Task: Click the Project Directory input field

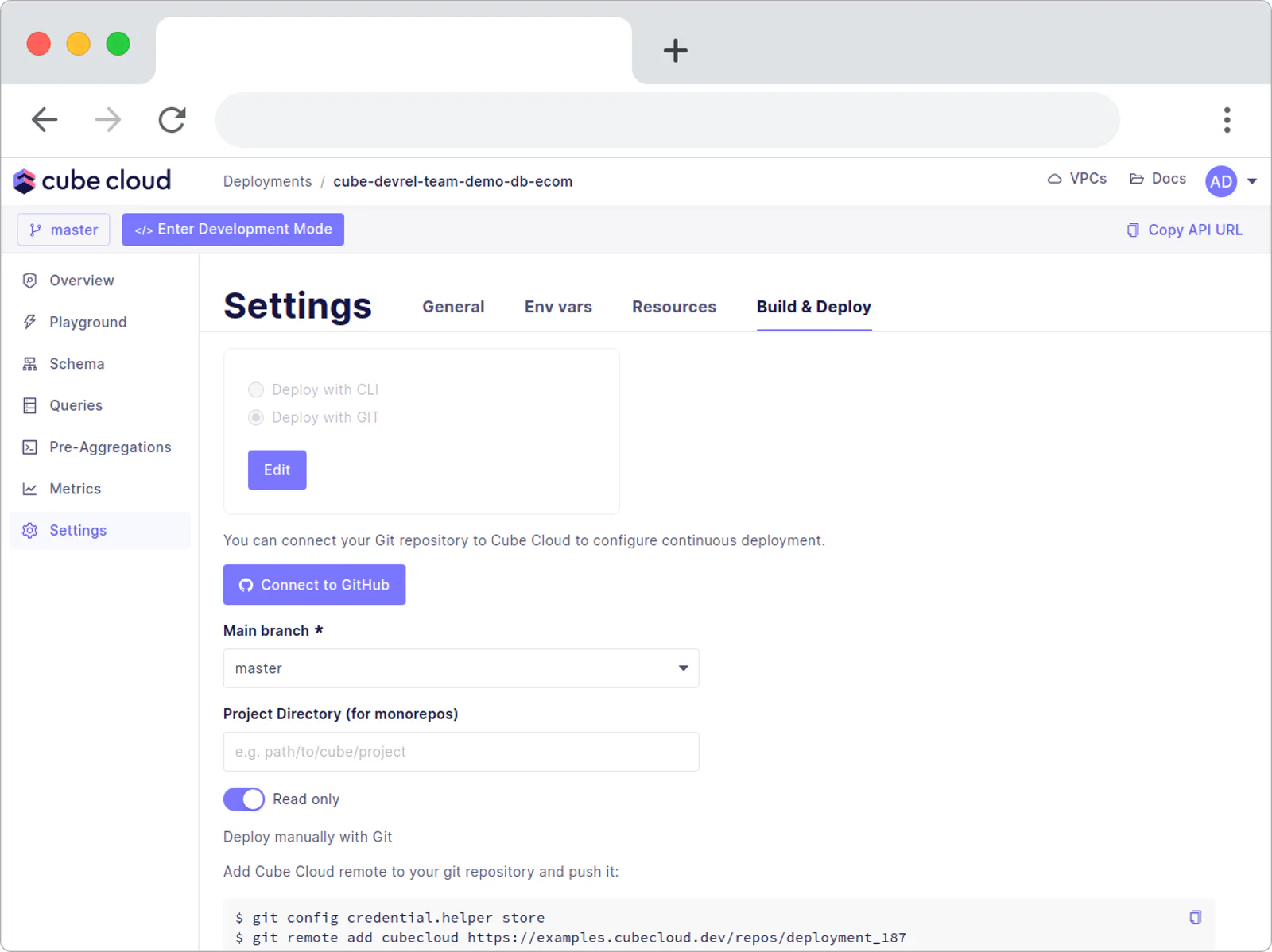Action: tap(461, 752)
